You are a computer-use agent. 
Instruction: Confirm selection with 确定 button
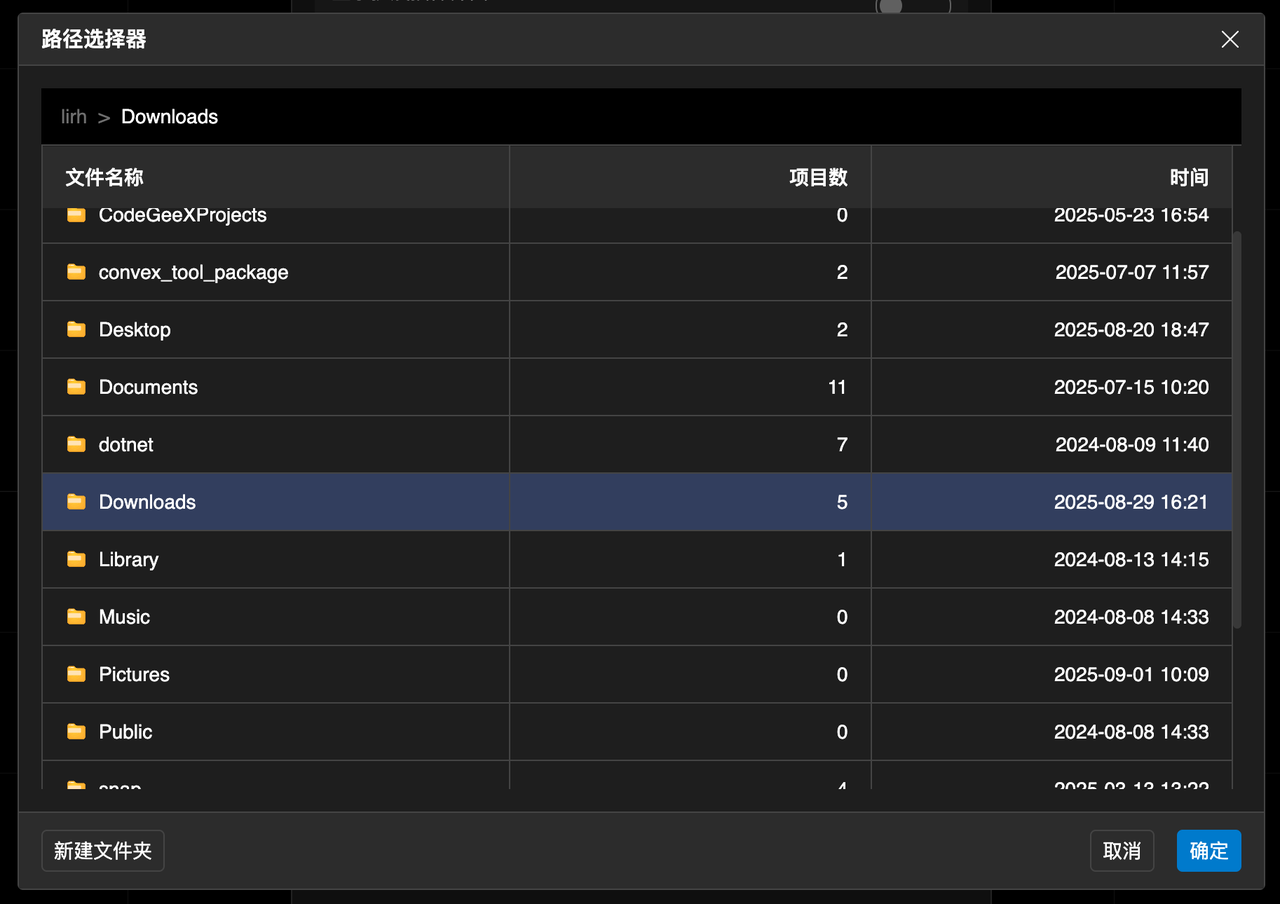click(x=1208, y=851)
